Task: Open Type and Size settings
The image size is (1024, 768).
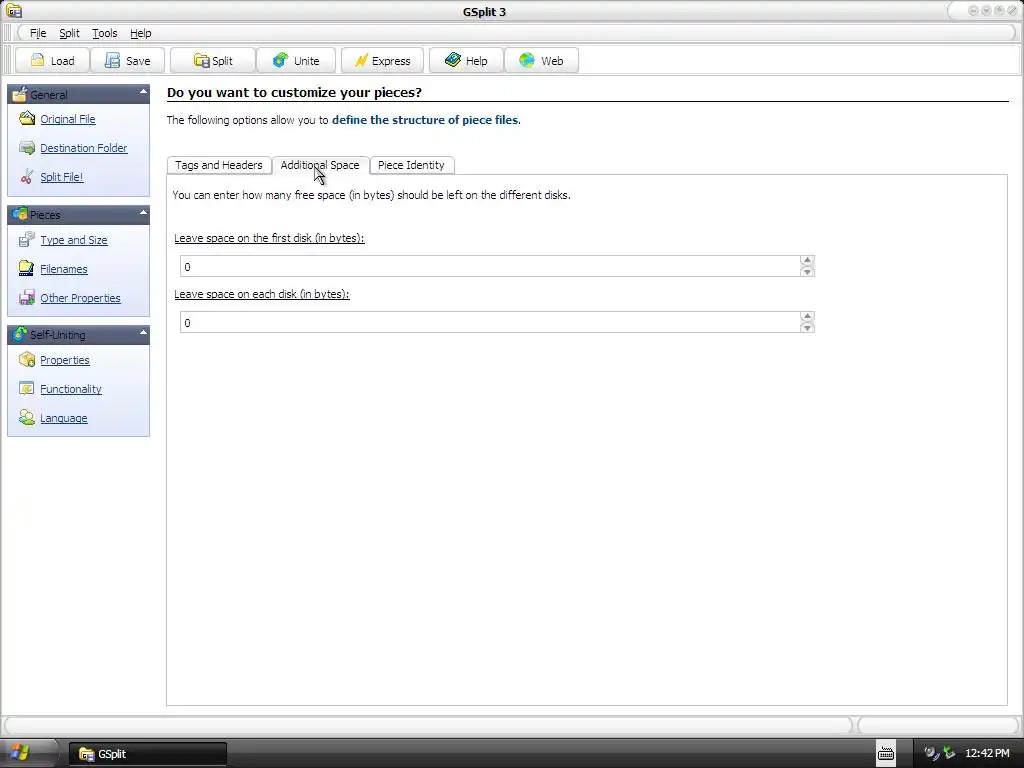Action: pos(74,240)
